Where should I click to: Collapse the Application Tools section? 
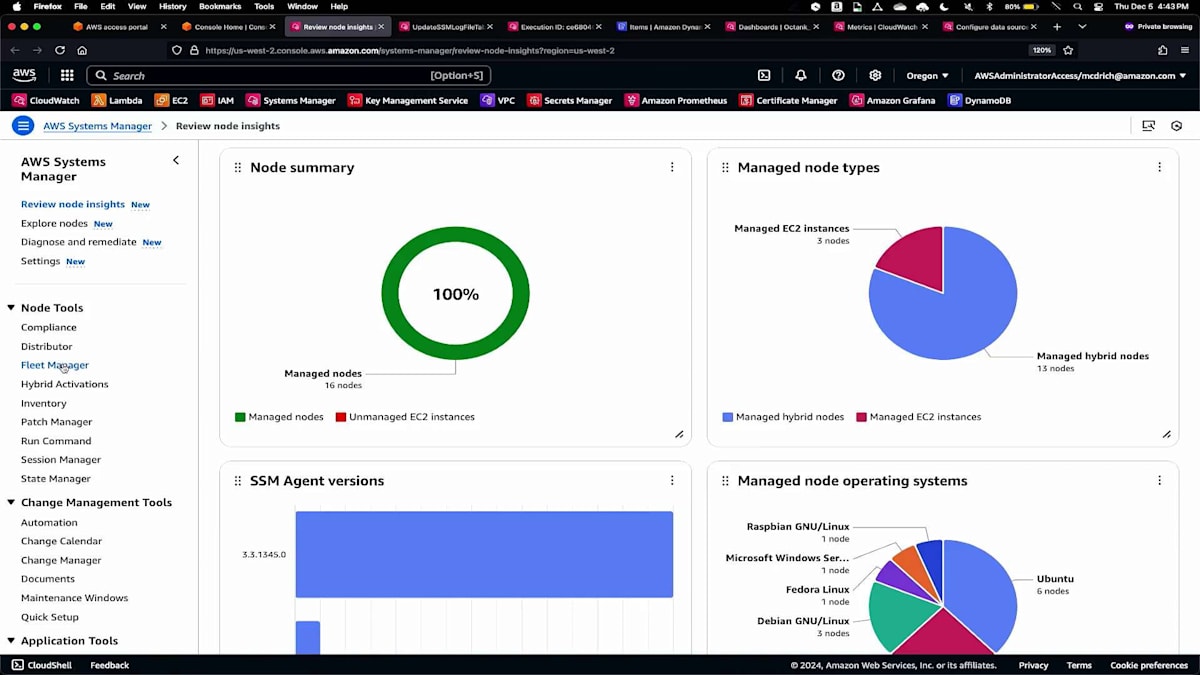11,641
